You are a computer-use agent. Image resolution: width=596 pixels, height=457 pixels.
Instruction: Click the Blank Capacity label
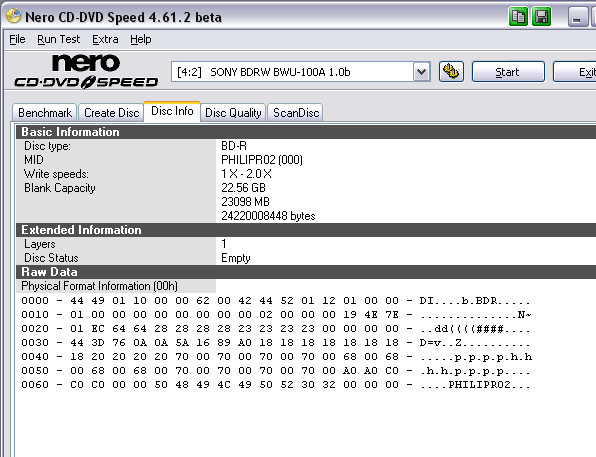(60, 188)
